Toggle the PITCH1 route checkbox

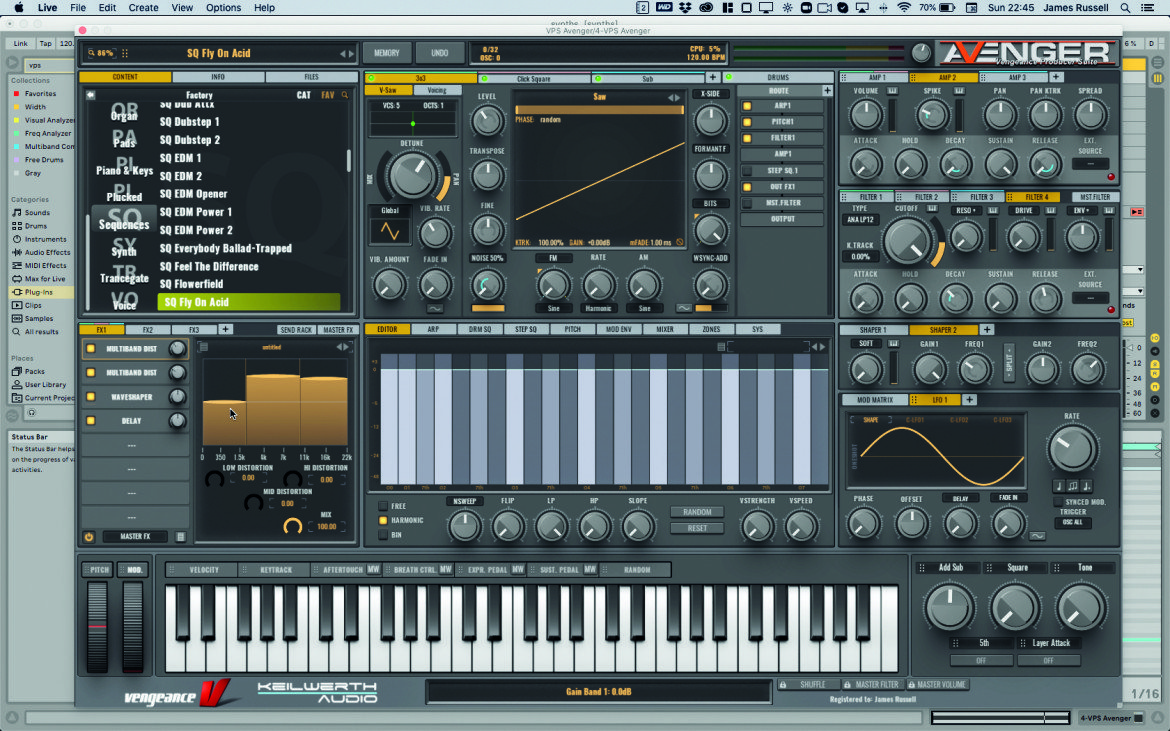(x=747, y=122)
